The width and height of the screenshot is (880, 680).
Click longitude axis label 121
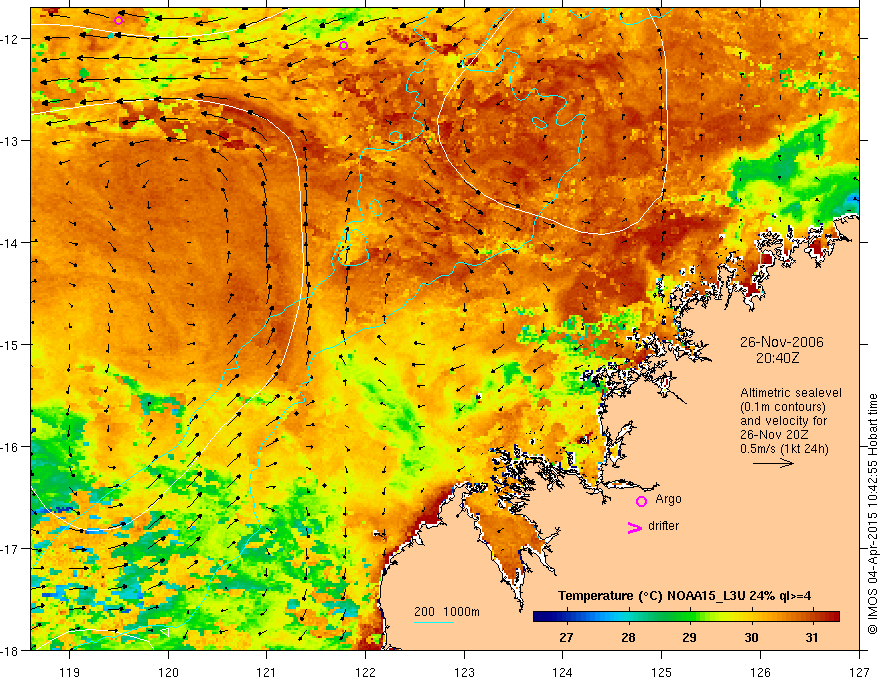tap(267, 672)
